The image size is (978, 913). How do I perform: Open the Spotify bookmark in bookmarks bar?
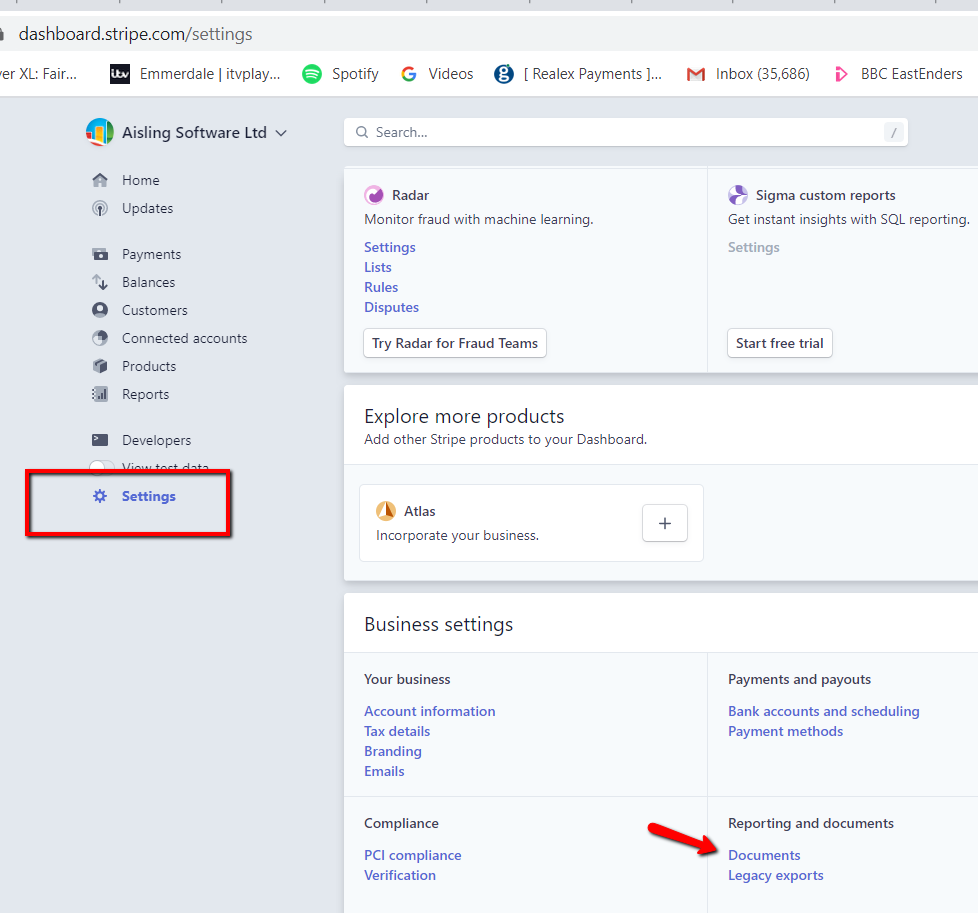coord(341,74)
